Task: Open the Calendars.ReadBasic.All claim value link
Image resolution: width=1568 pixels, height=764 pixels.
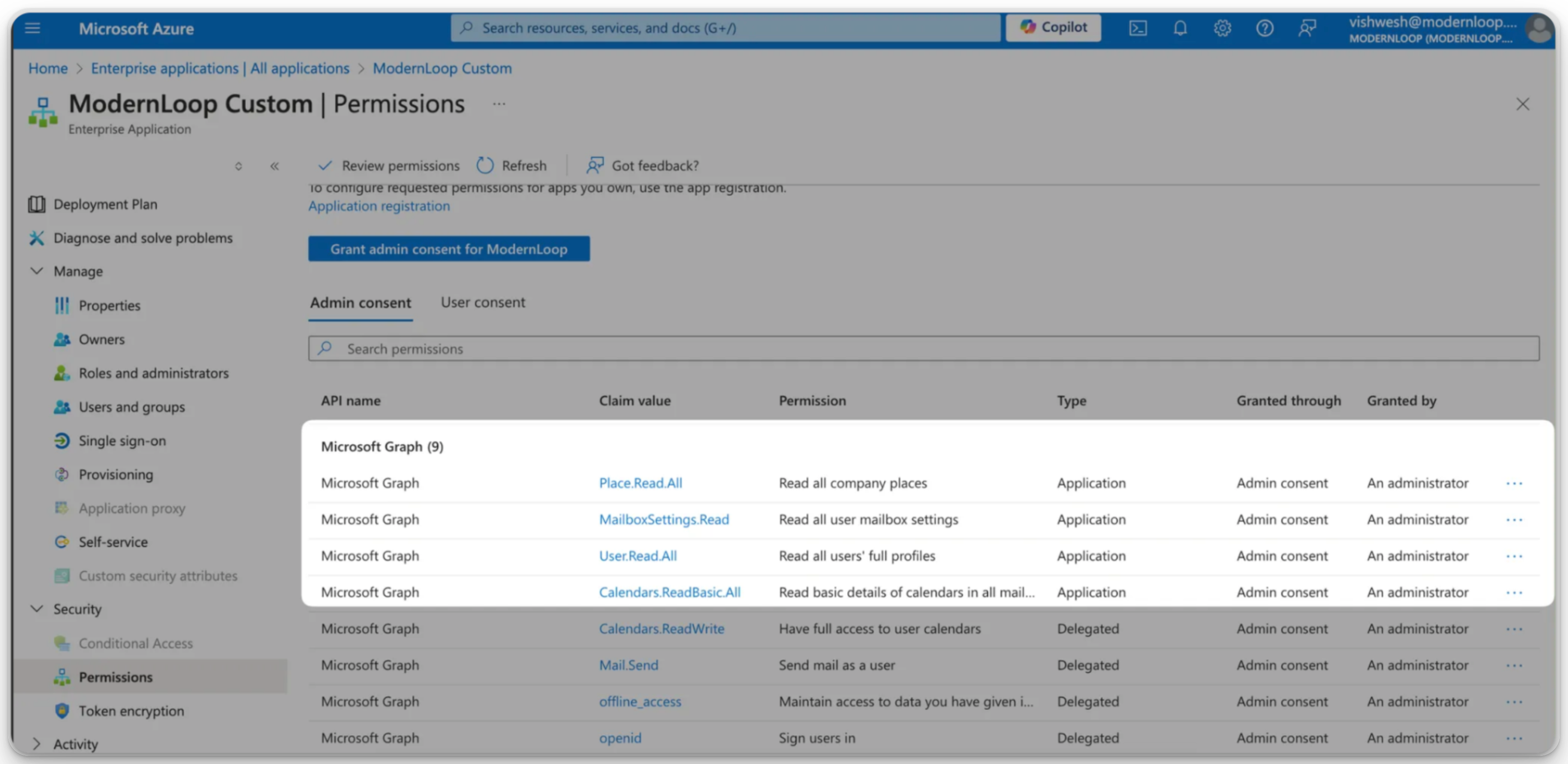Action: [670, 592]
